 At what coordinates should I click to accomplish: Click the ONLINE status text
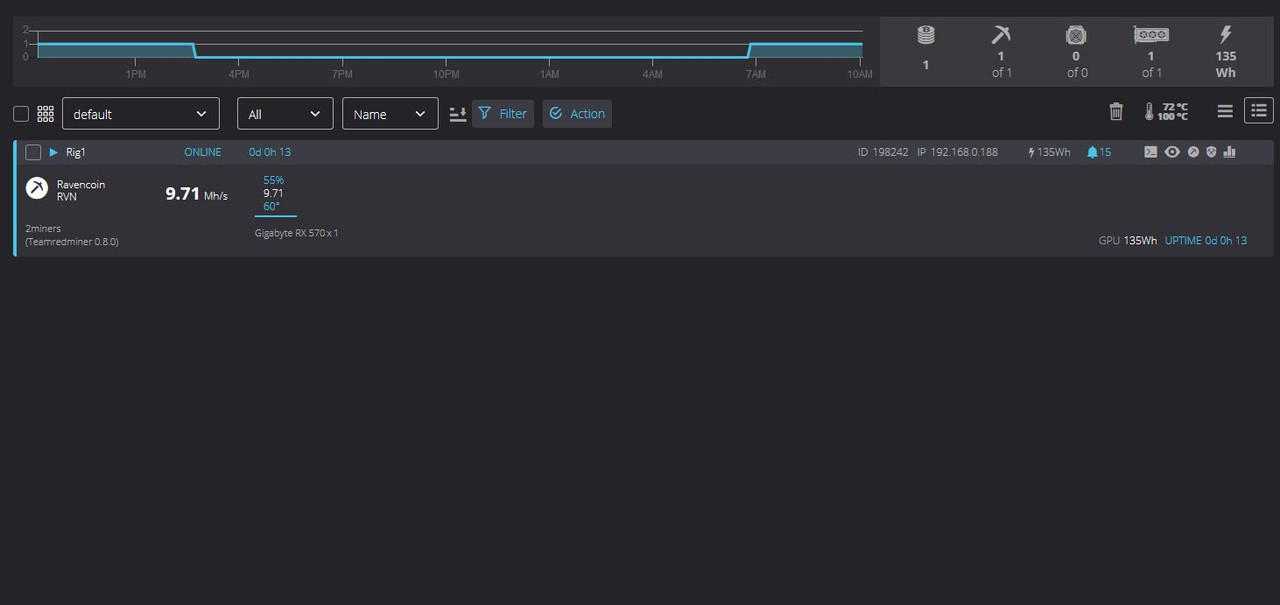tap(203, 152)
